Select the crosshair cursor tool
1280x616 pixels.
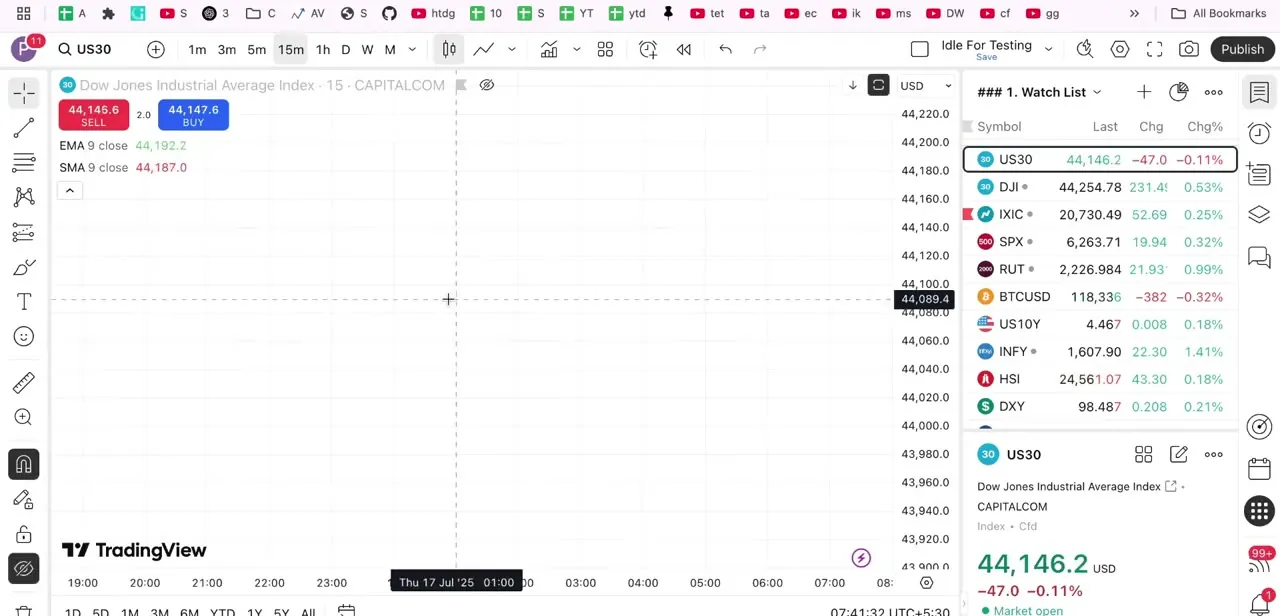[24, 93]
